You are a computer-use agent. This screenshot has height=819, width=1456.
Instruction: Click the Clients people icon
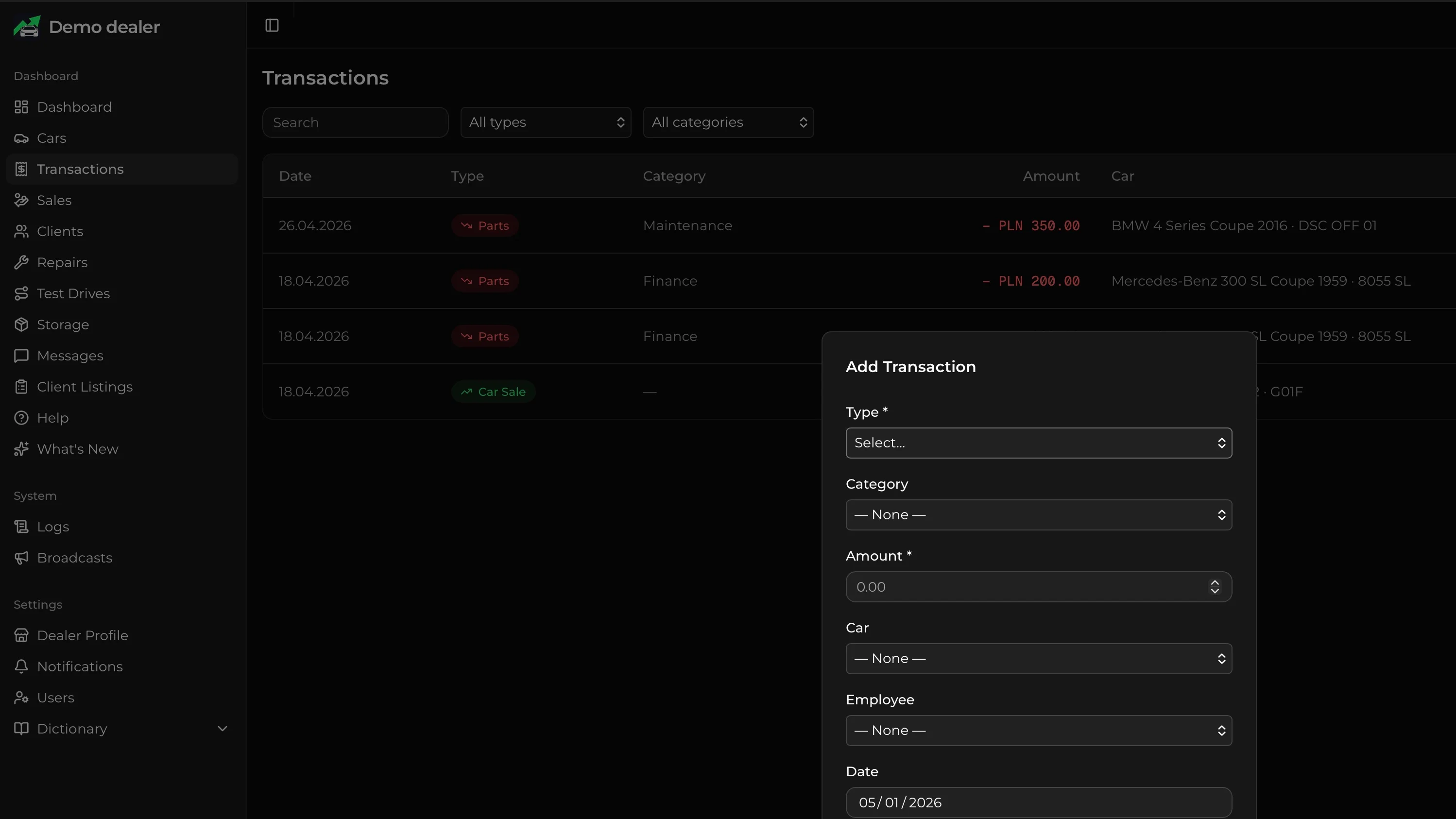click(21, 231)
